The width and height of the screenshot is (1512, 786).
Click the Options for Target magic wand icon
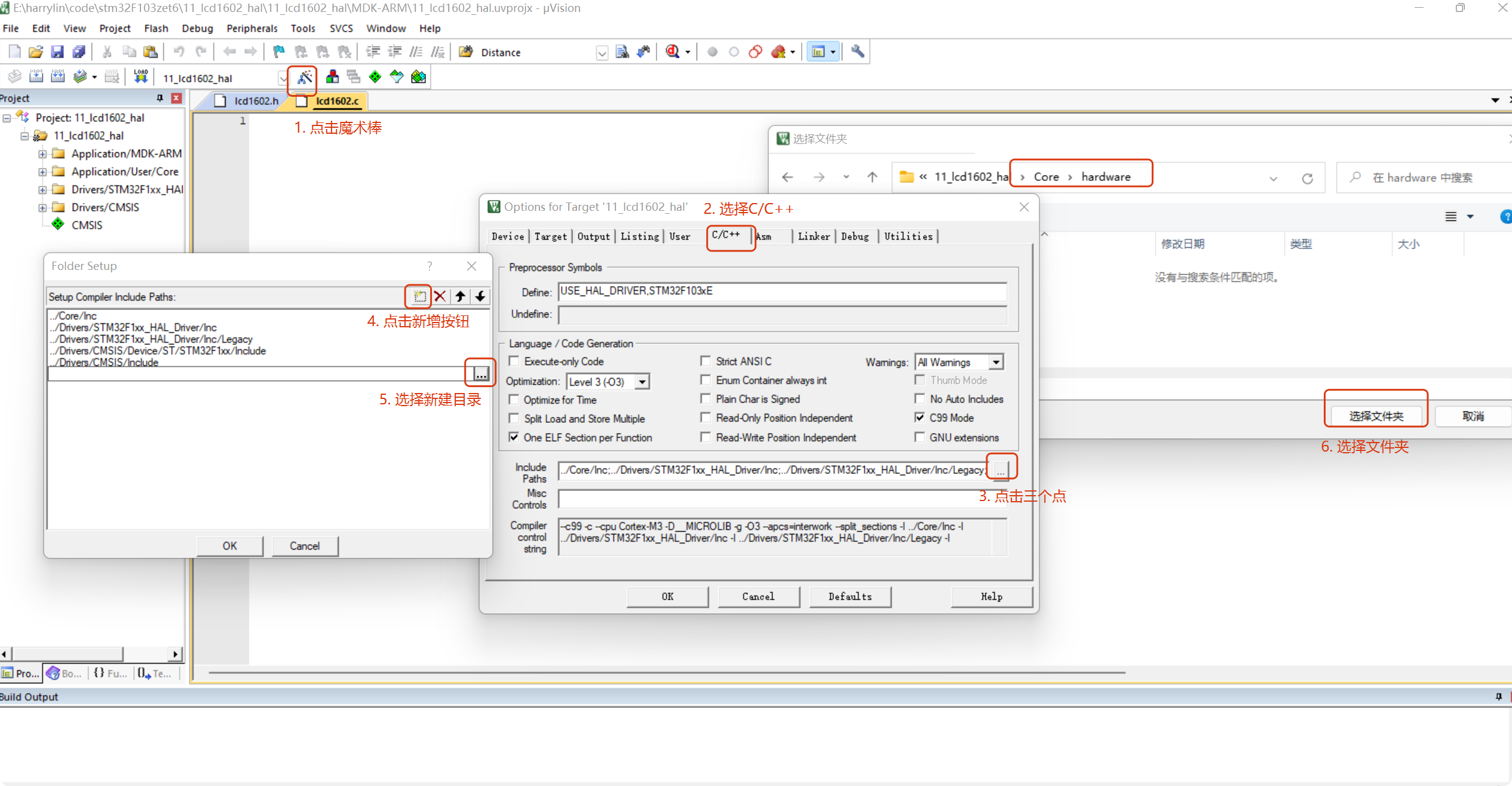pyautogui.click(x=304, y=77)
